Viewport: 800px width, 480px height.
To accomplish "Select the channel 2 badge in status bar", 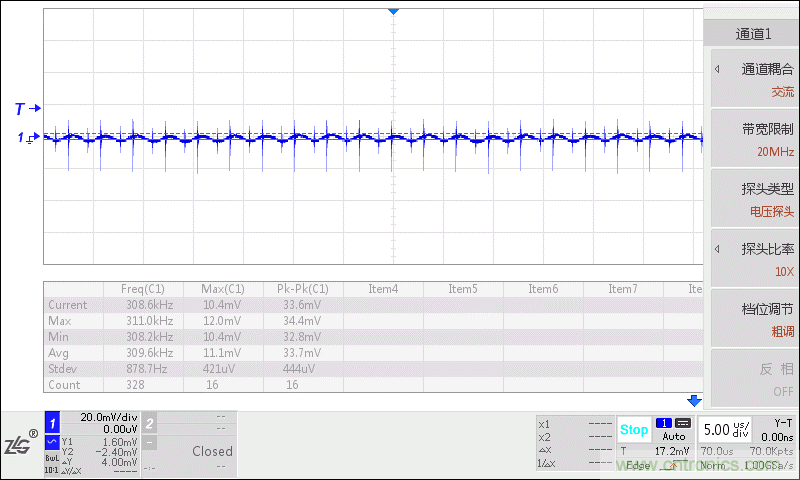I will [x=149, y=423].
